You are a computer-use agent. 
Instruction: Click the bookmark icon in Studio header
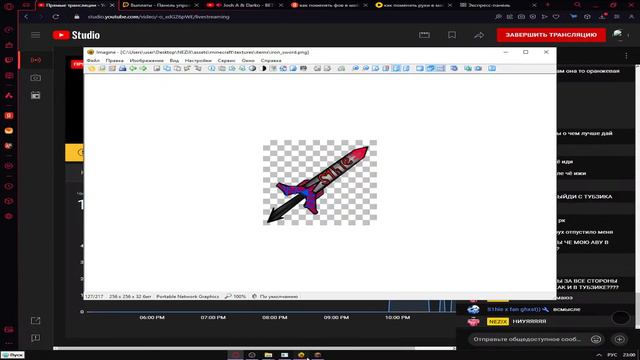452,35
